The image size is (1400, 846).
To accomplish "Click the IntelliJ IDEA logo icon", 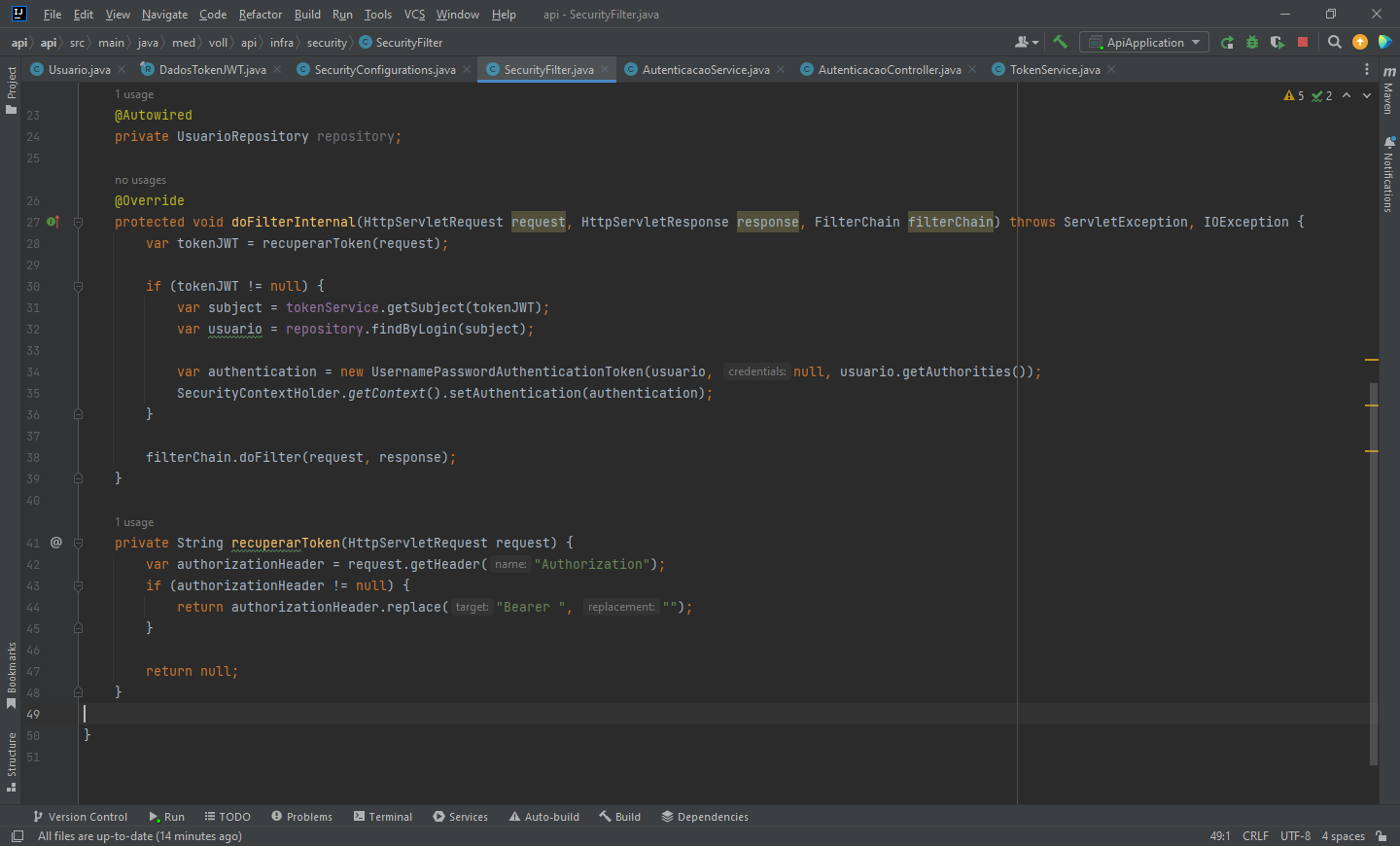I will pos(18,14).
